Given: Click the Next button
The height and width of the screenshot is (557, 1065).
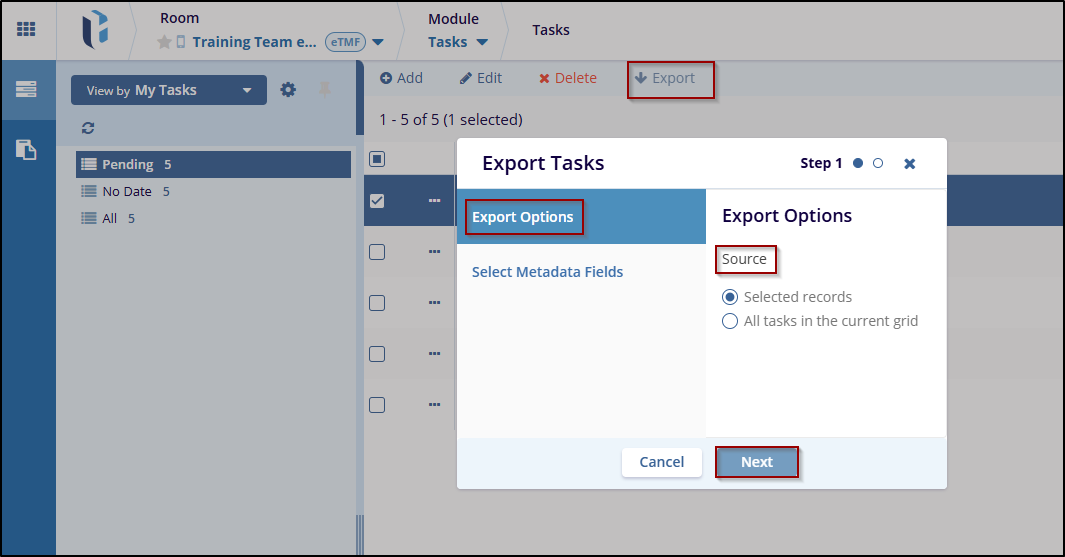Looking at the screenshot, I should (757, 462).
